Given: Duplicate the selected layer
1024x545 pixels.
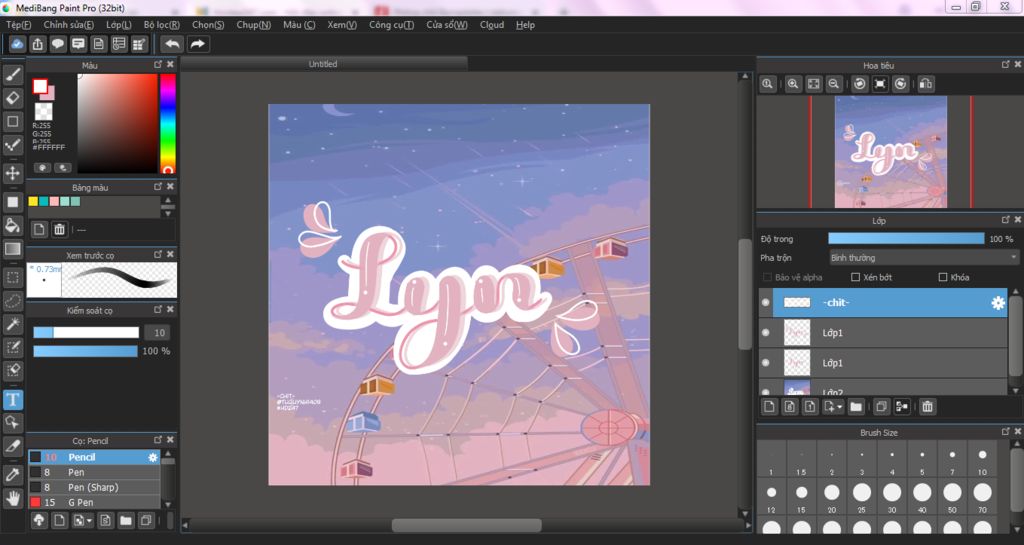Looking at the screenshot, I should (881, 407).
